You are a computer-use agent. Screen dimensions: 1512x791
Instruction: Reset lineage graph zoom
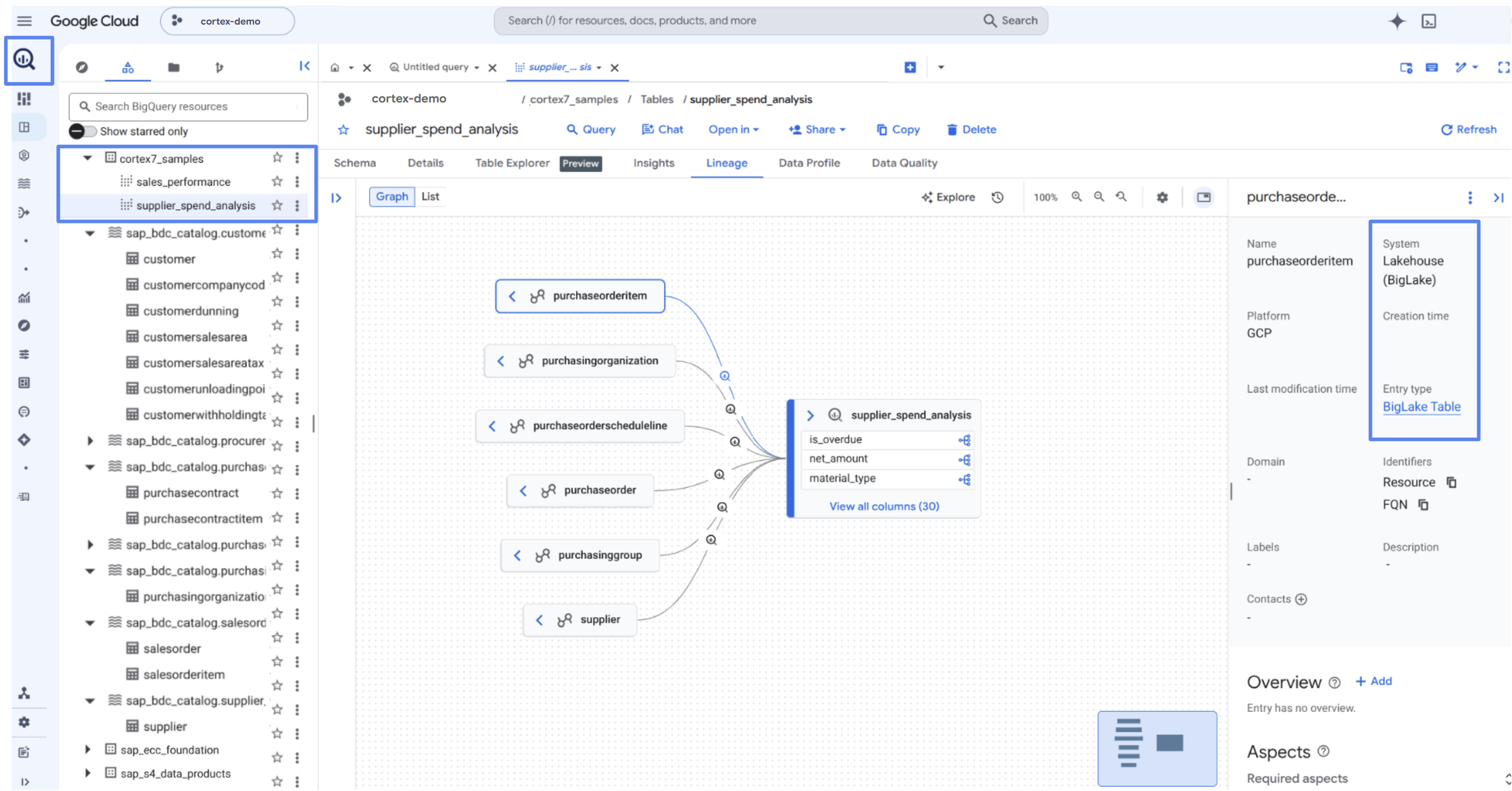pos(1122,197)
